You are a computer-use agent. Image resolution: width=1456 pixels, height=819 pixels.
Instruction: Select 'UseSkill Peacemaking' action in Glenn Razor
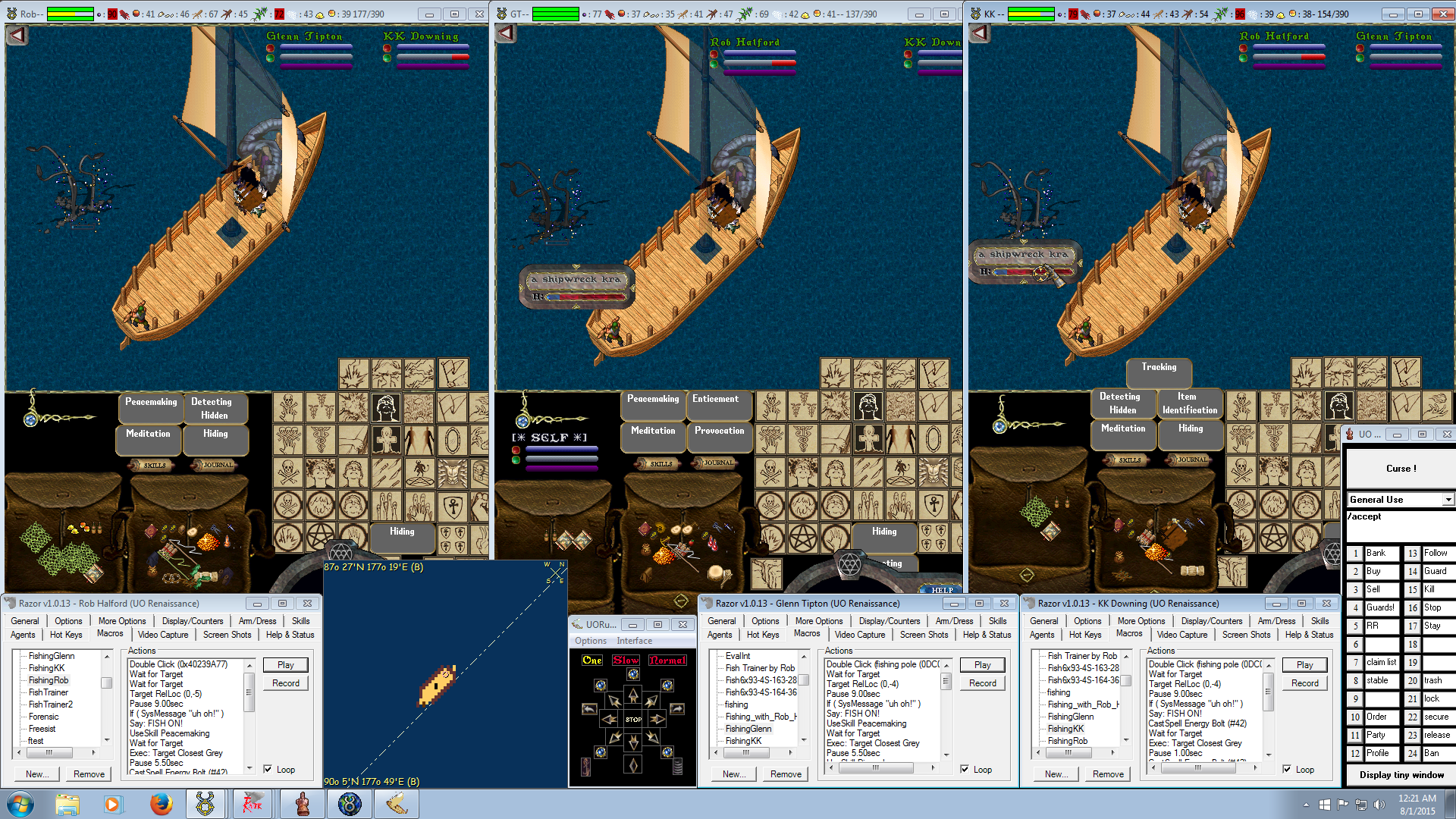(866, 723)
